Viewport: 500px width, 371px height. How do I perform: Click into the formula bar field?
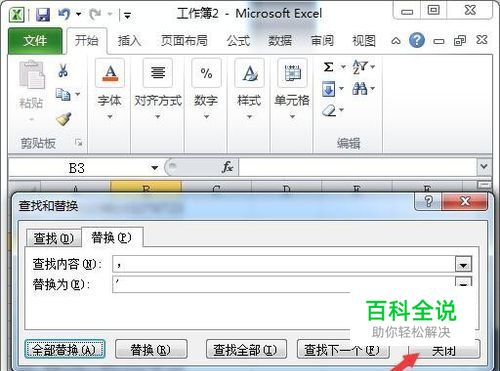point(357,167)
